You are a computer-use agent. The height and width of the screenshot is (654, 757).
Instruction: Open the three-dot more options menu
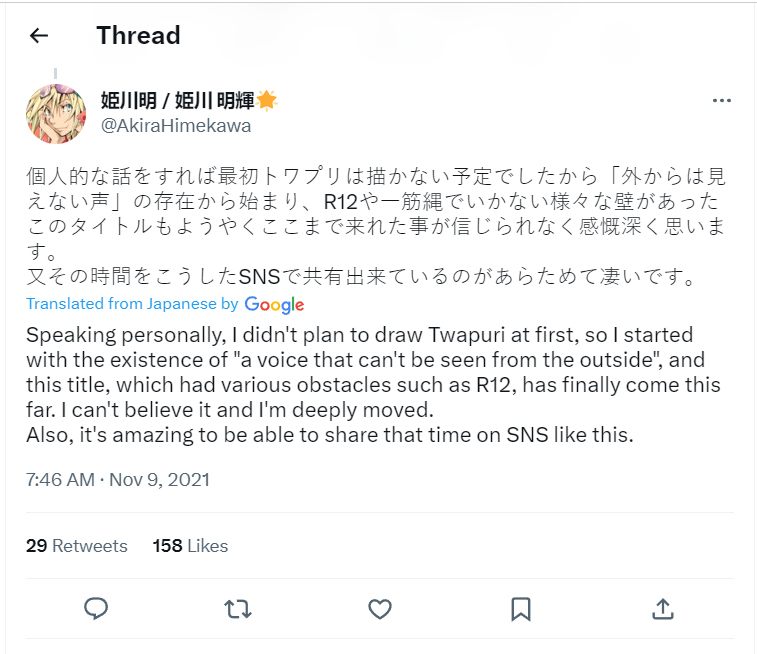pos(721,101)
